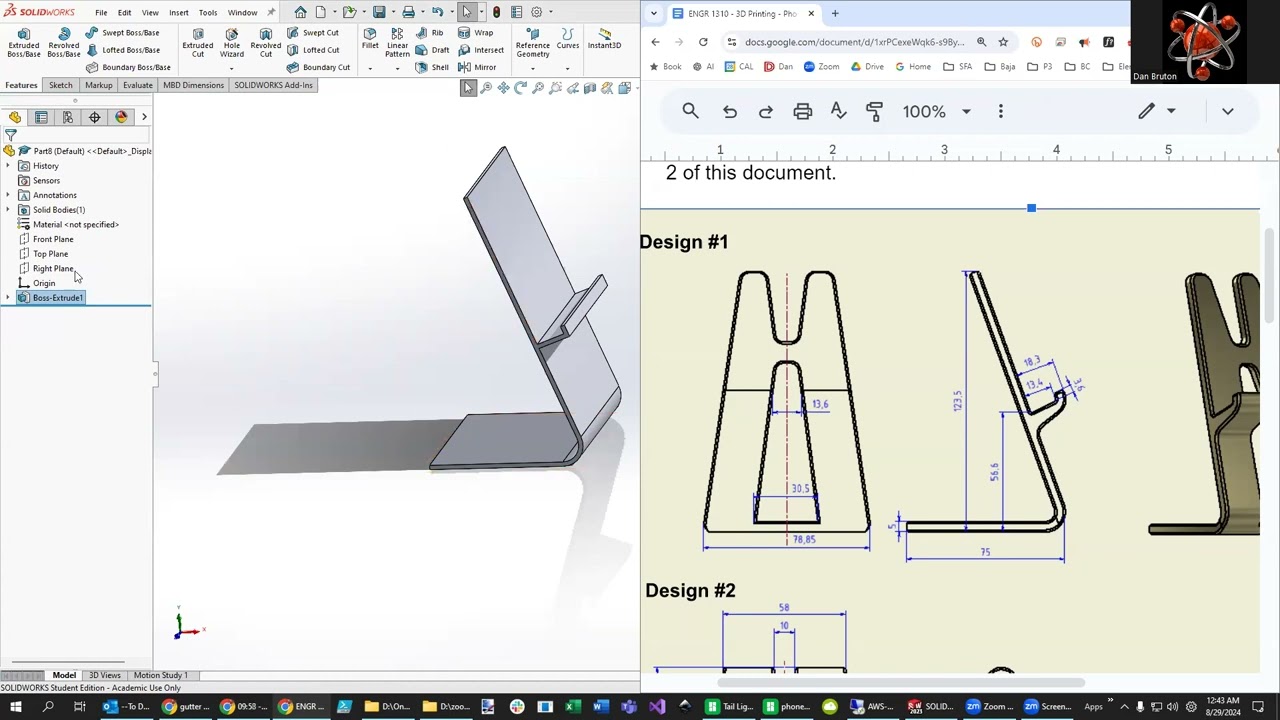Choose the Lofted Boss/Base feature
Viewport: 1280px width, 720px height.
tap(122, 50)
